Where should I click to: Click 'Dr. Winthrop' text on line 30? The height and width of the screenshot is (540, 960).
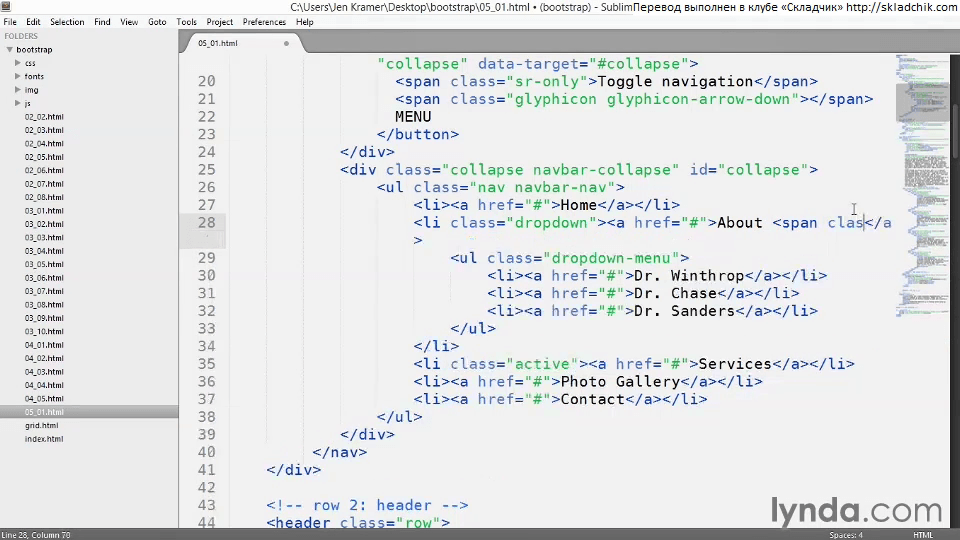point(689,276)
